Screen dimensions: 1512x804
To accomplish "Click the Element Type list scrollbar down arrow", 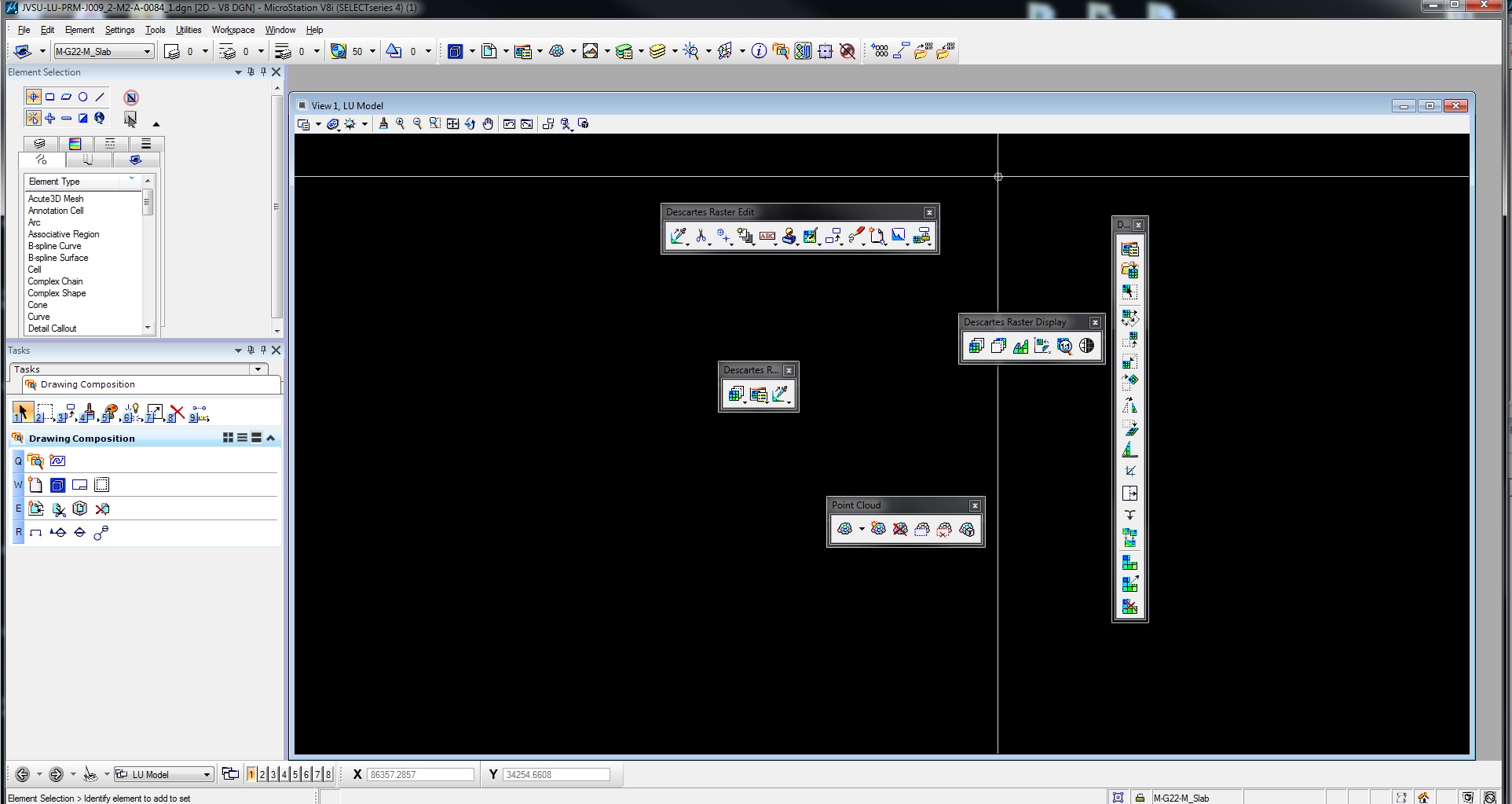I will tap(148, 329).
